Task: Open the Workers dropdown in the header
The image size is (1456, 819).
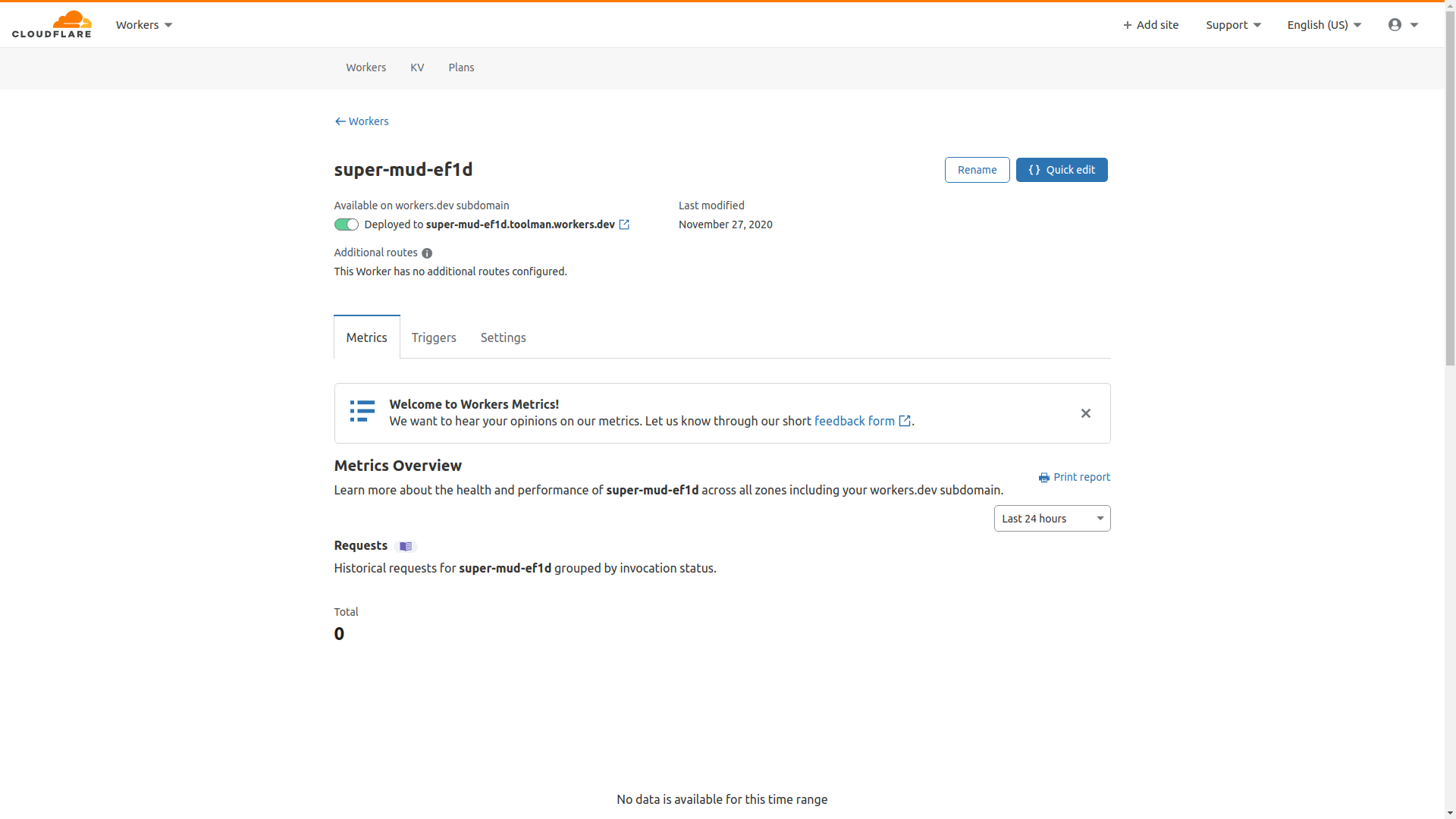Action: tap(144, 25)
